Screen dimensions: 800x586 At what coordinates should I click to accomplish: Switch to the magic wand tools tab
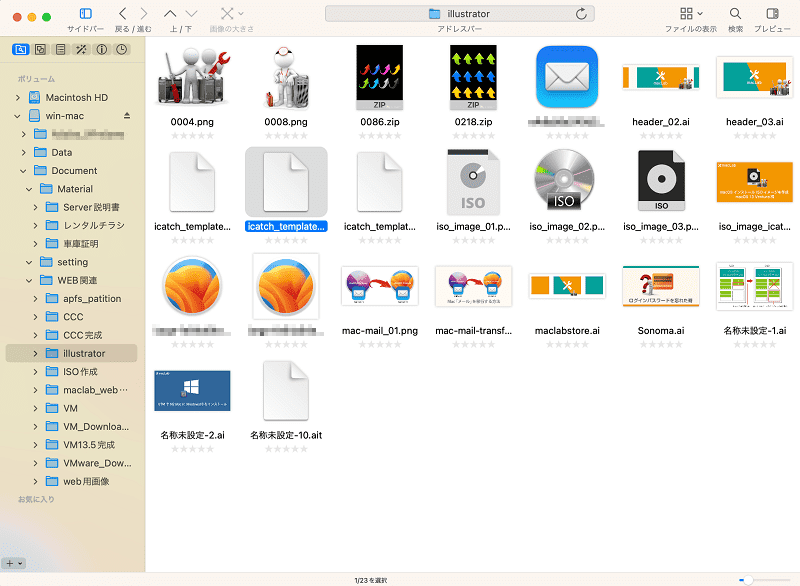tap(81, 49)
